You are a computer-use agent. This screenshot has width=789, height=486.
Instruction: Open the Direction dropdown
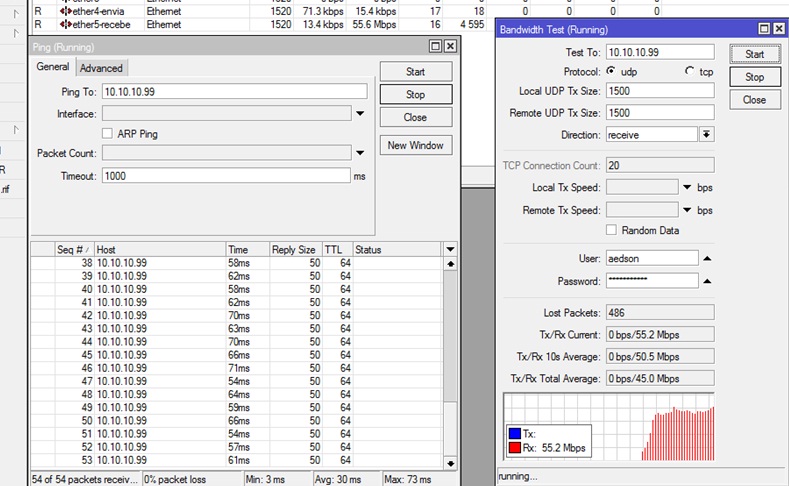(x=707, y=134)
